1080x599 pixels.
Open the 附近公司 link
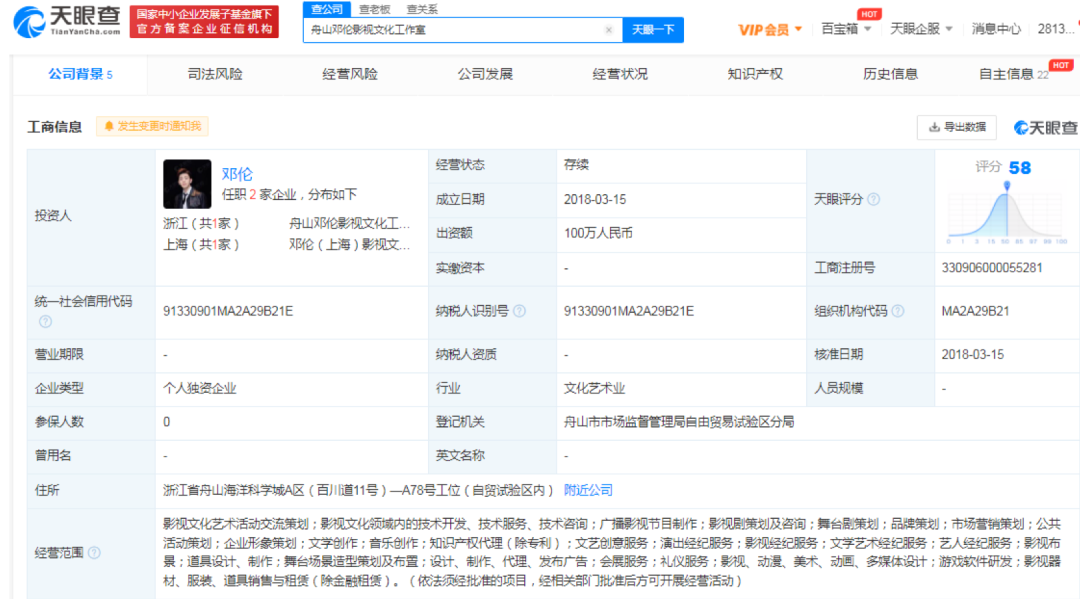pos(588,490)
